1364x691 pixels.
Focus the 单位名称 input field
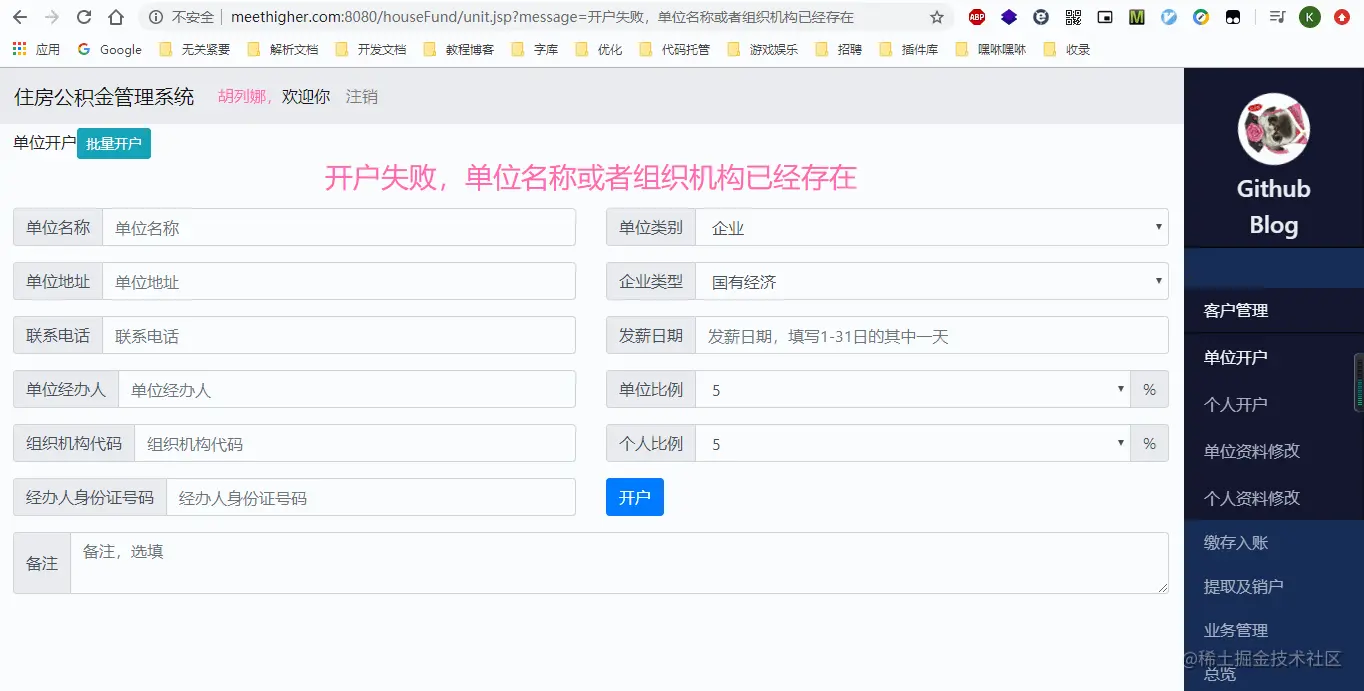pyautogui.click(x=339, y=227)
